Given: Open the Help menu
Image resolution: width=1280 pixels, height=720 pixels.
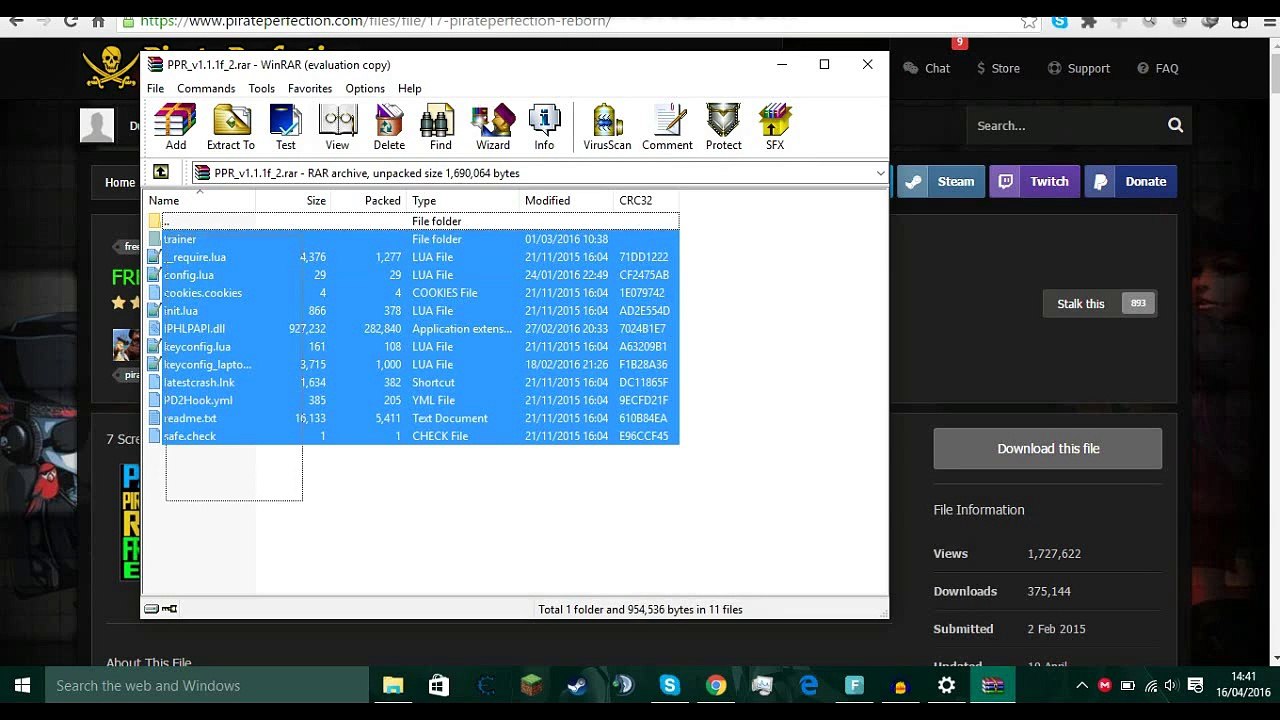Looking at the screenshot, I should (410, 88).
